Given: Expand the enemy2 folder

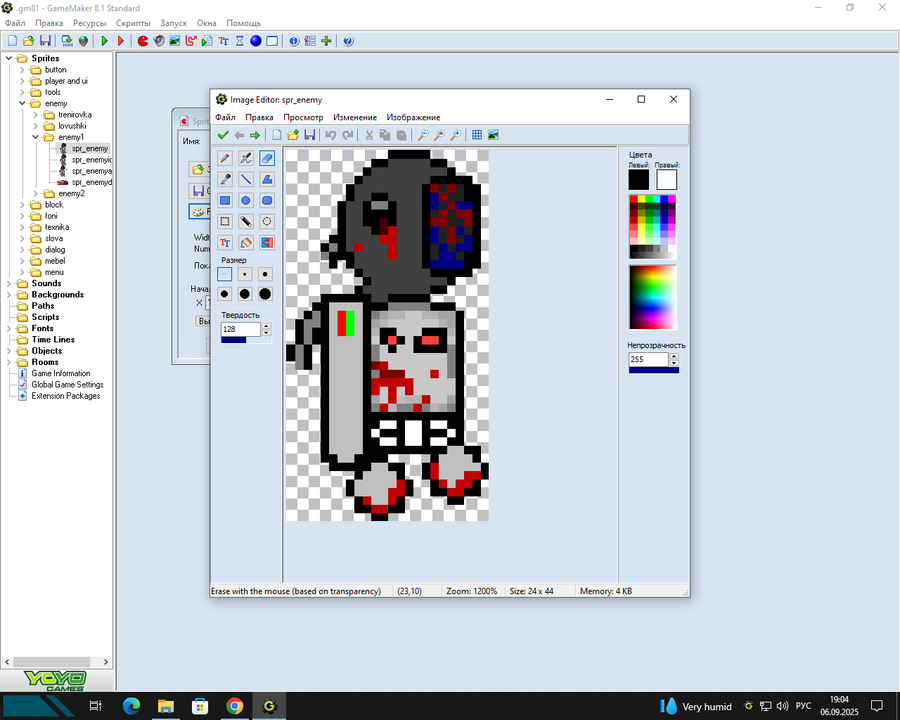Looking at the screenshot, I should [36, 193].
